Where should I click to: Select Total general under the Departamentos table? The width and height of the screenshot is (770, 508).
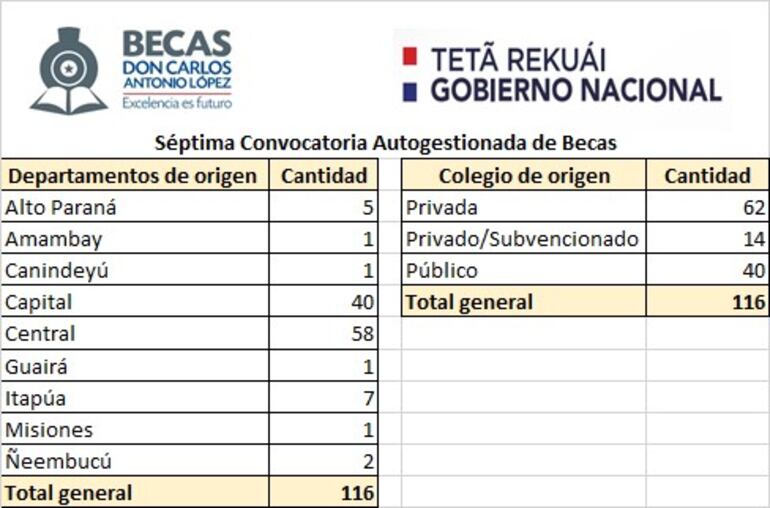[133, 493]
